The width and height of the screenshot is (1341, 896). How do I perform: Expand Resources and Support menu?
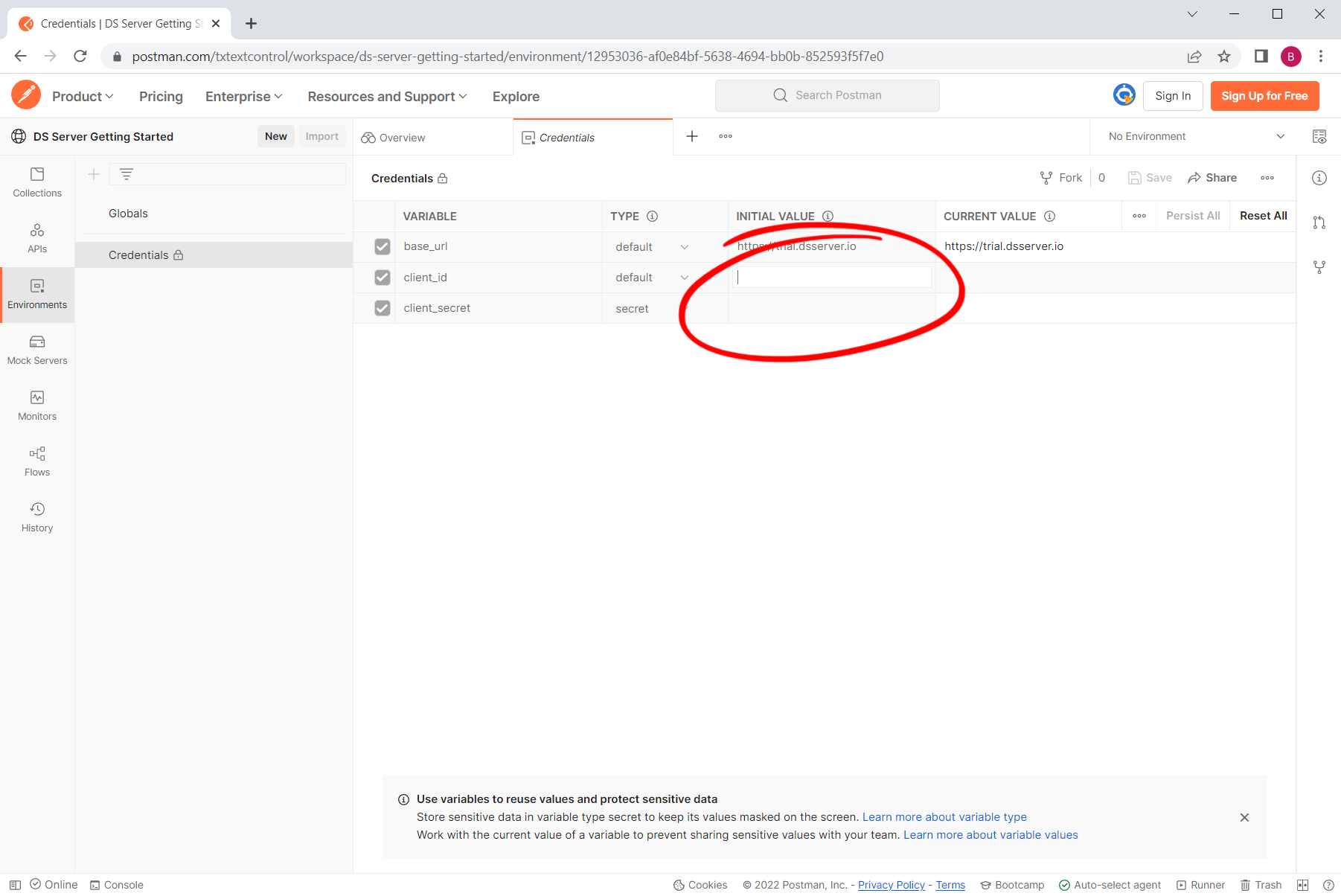point(387,97)
